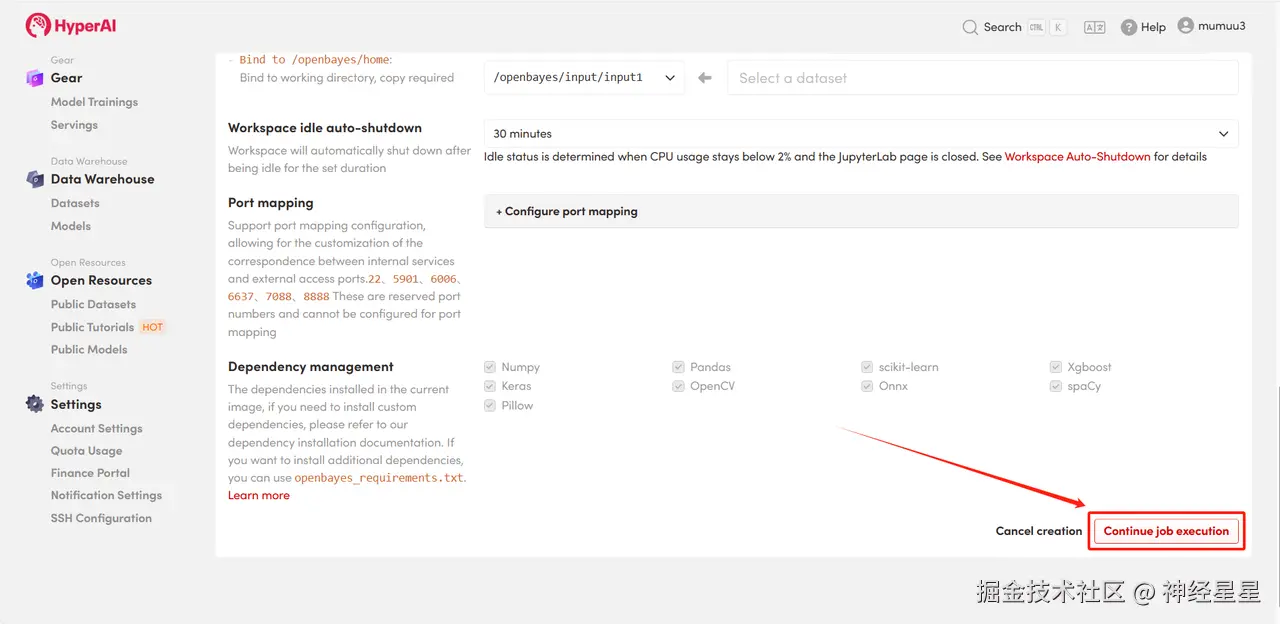This screenshot has width=1280, height=624.
Task: Click the Open Resources section icon
Action: point(35,281)
